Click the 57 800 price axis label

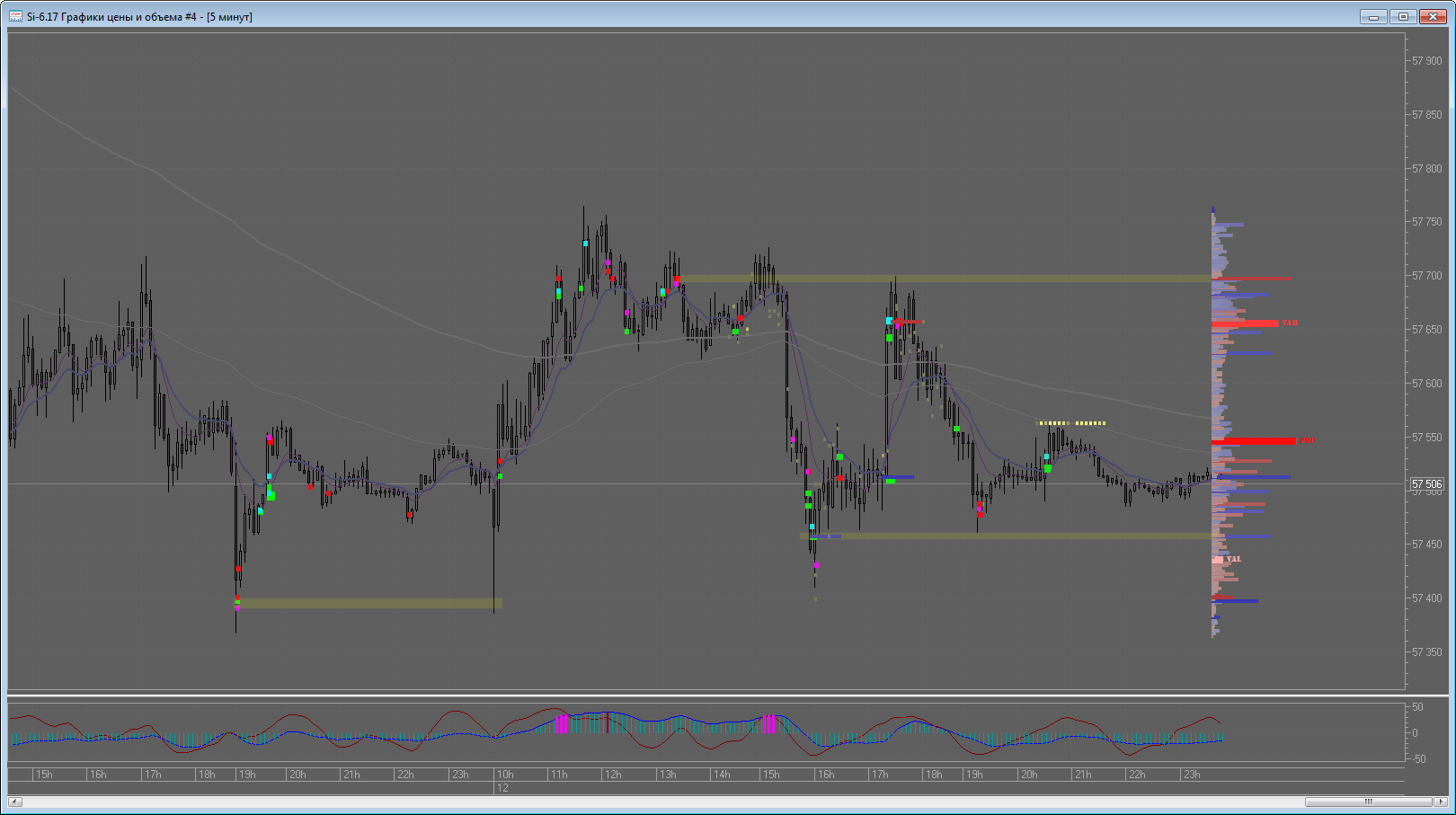pyautogui.click(x=1426, y=169)
